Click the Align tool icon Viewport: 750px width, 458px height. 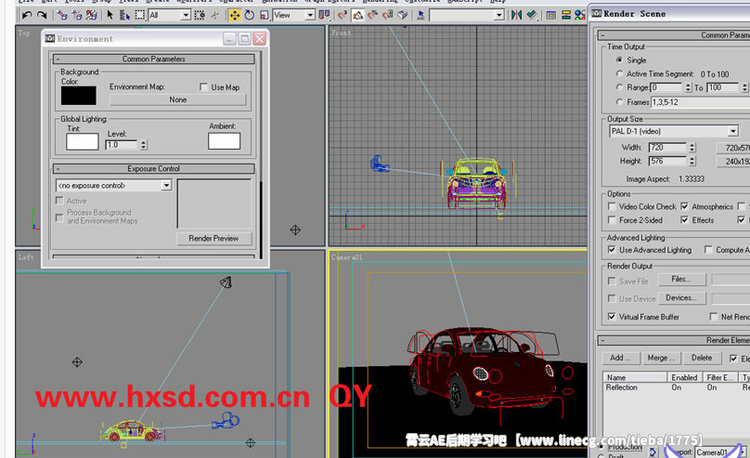click(x=531, y=15)
